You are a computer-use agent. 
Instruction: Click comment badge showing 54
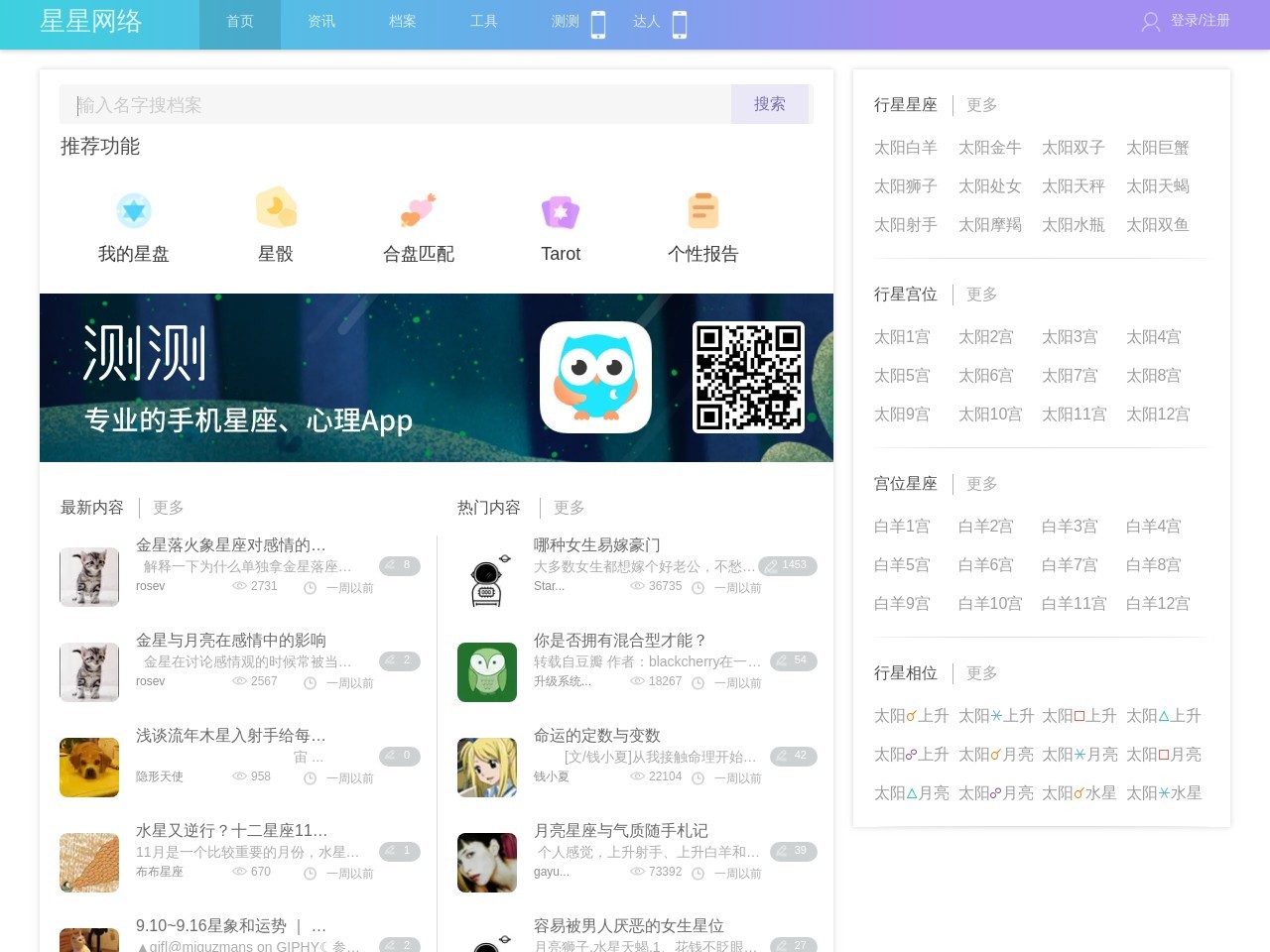[794, 660]
